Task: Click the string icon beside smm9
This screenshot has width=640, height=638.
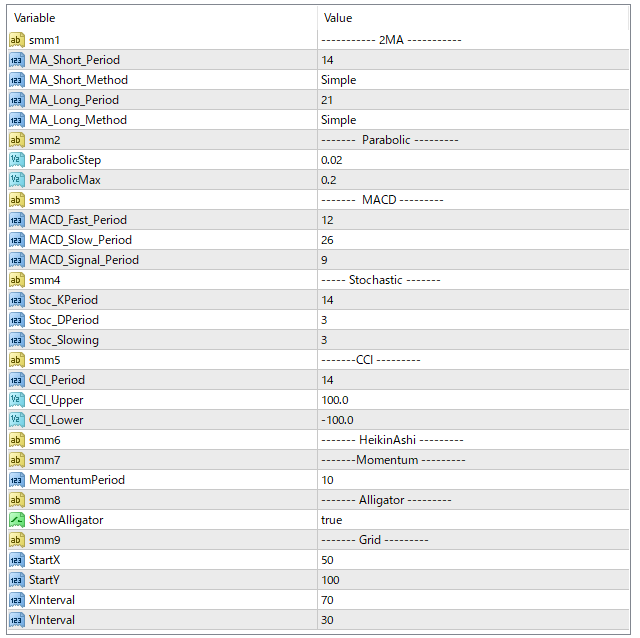Action: (16, 540)
